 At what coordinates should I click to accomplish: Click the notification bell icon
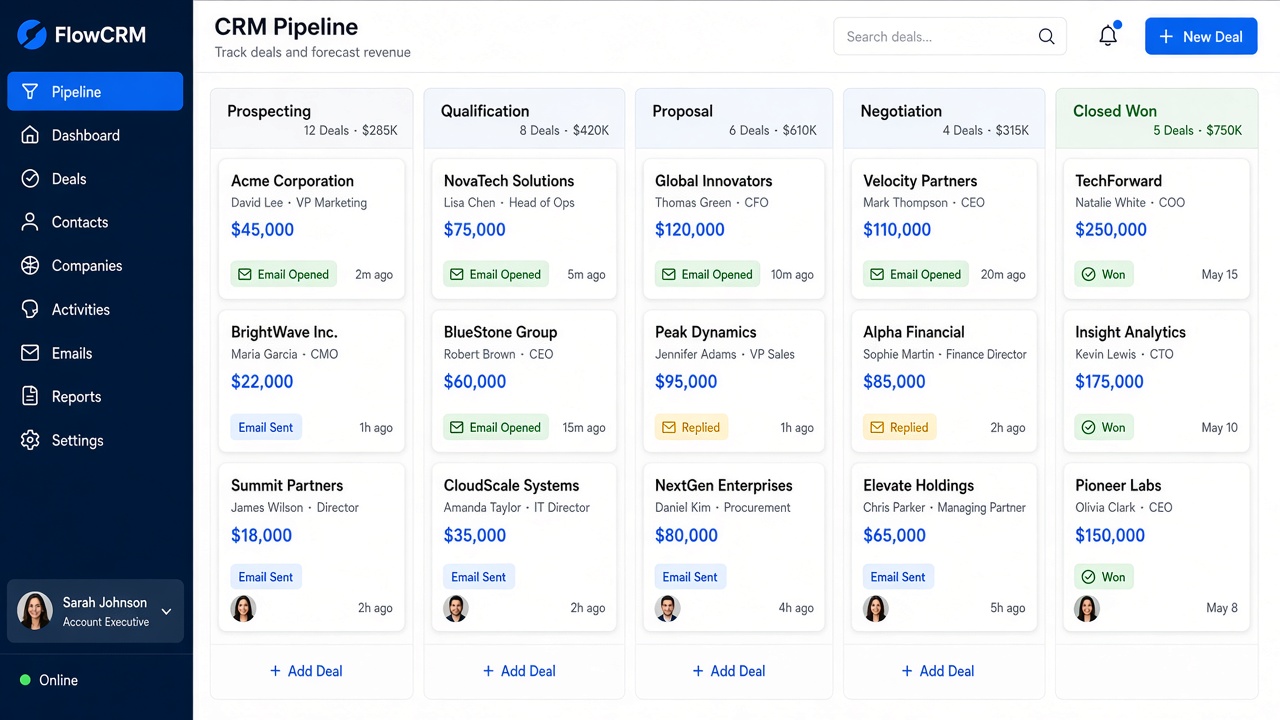pos(1108,36)
